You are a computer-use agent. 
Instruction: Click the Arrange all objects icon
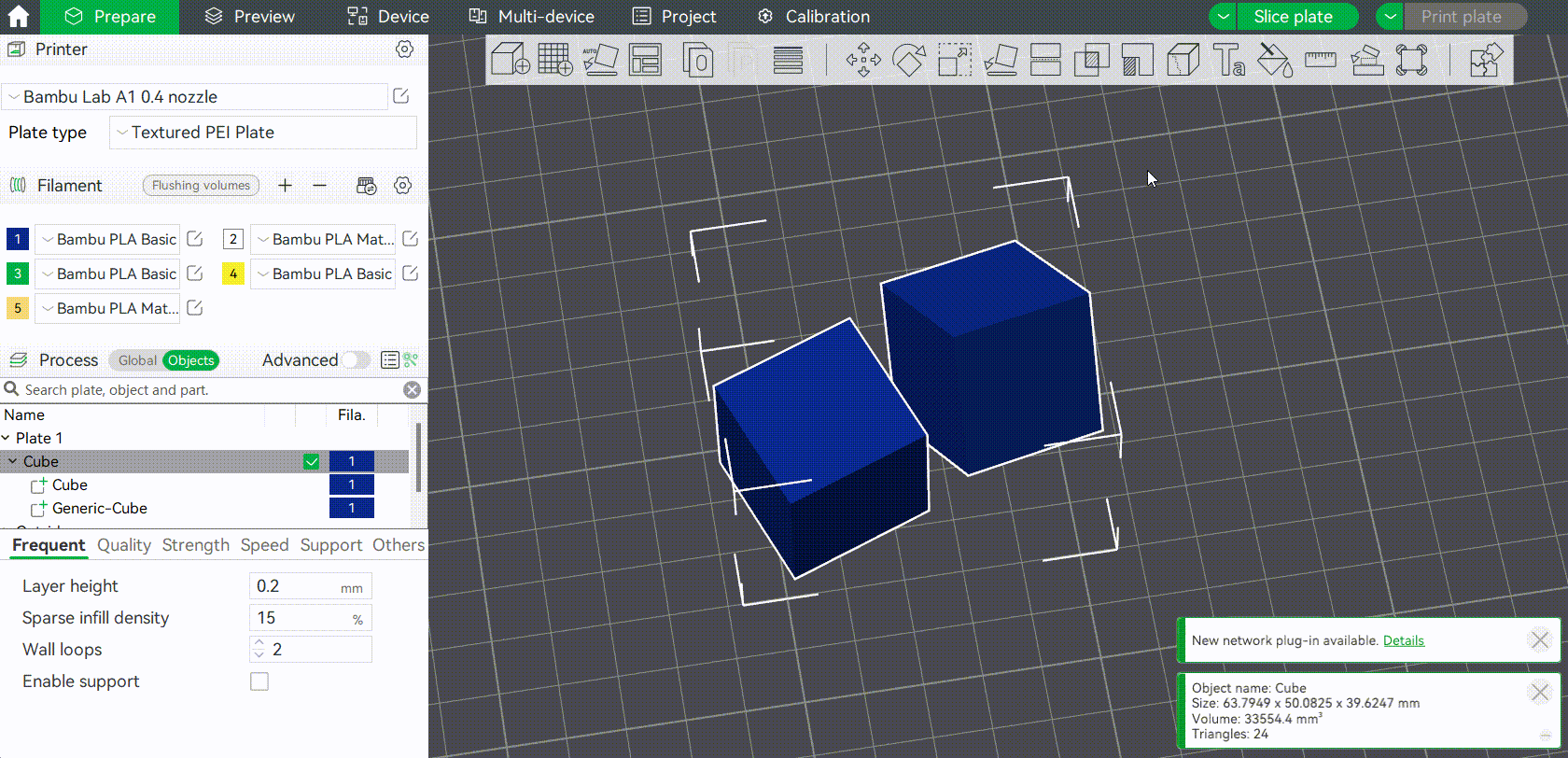click(646, 60)
